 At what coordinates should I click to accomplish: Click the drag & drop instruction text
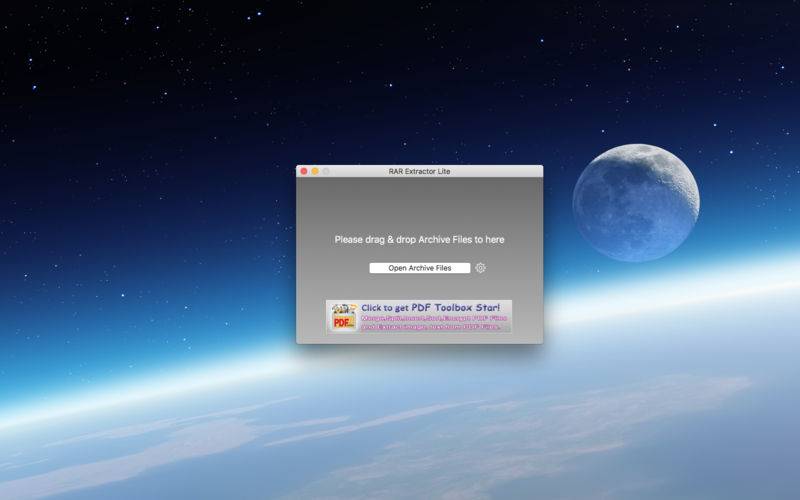419,239
